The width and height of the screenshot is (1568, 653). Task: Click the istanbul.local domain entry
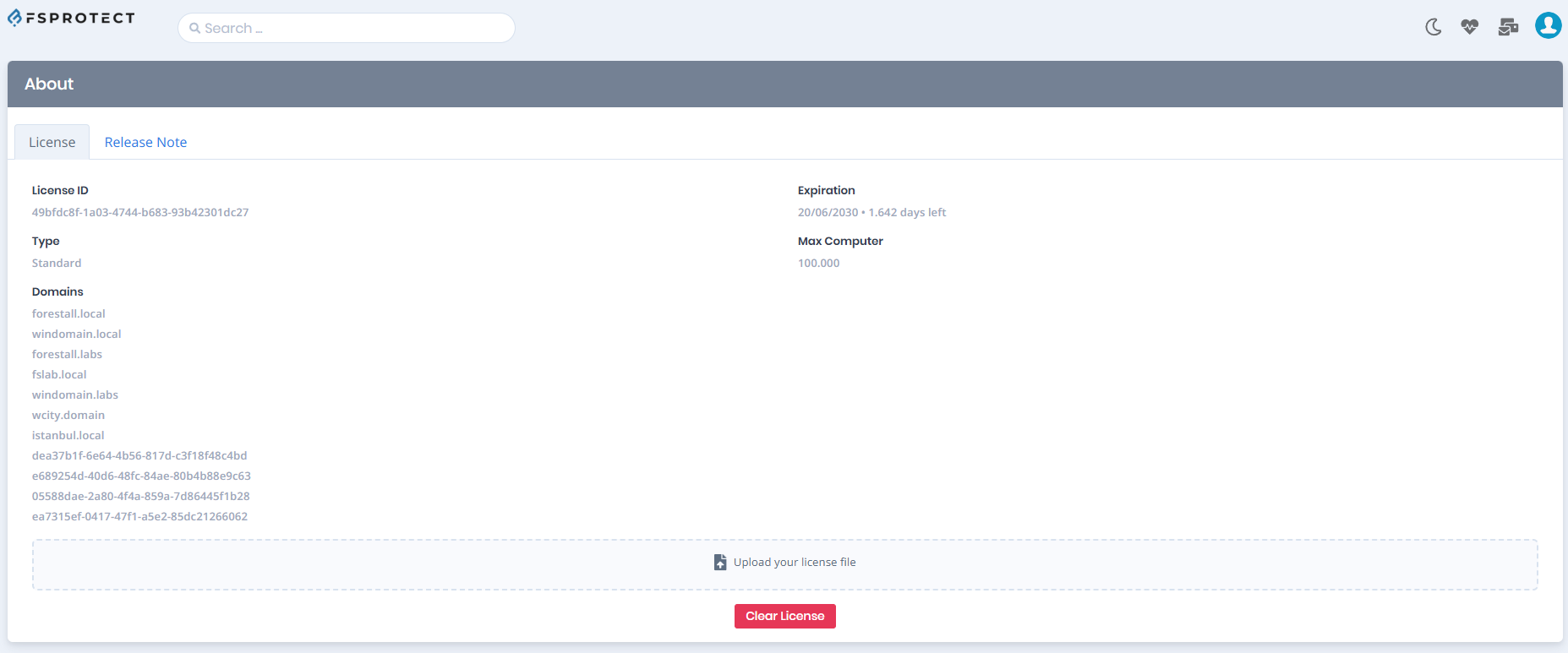click(68, 436)
